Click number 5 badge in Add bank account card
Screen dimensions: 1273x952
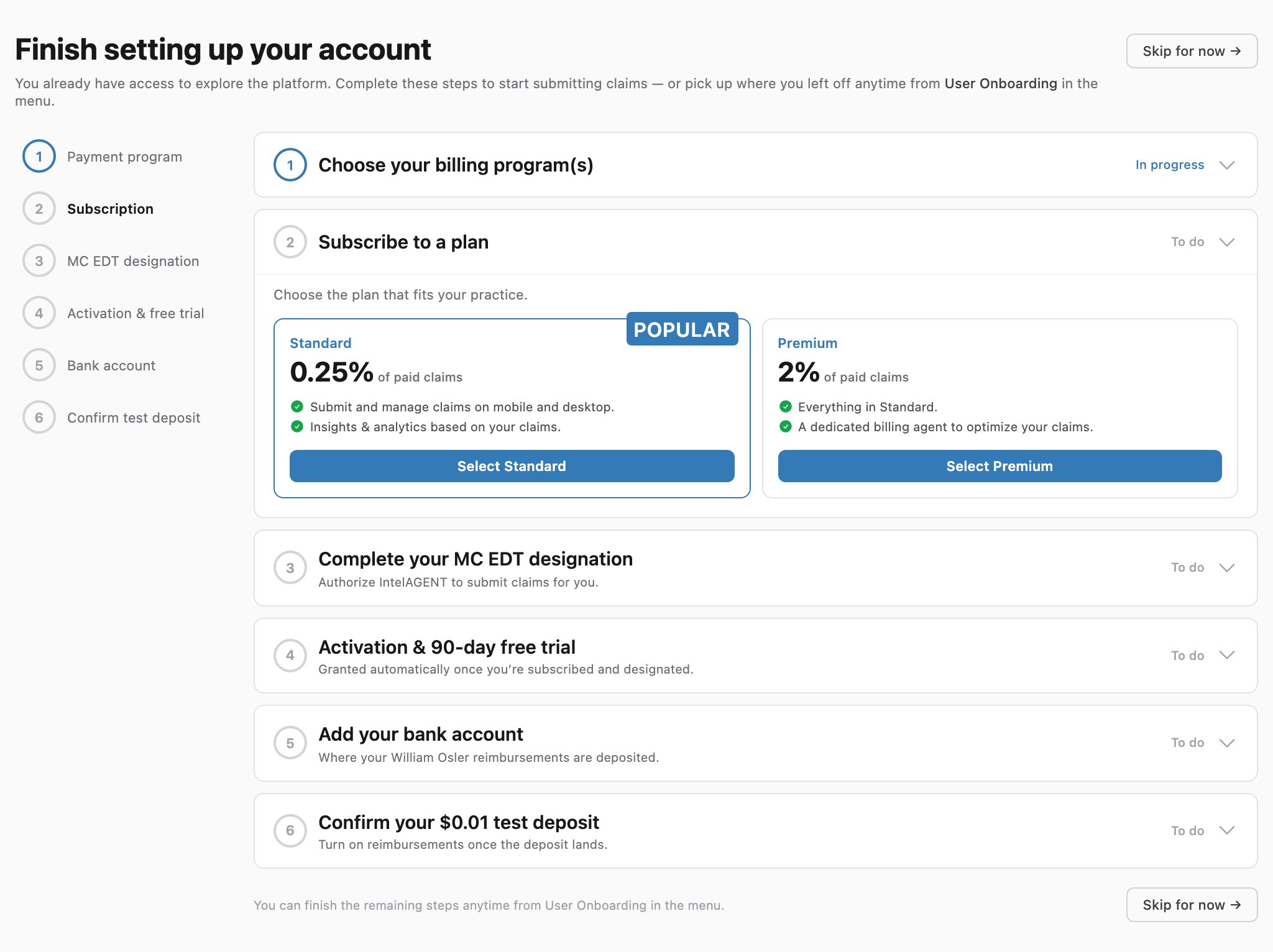pyautogui.click(x=290, y=743)
